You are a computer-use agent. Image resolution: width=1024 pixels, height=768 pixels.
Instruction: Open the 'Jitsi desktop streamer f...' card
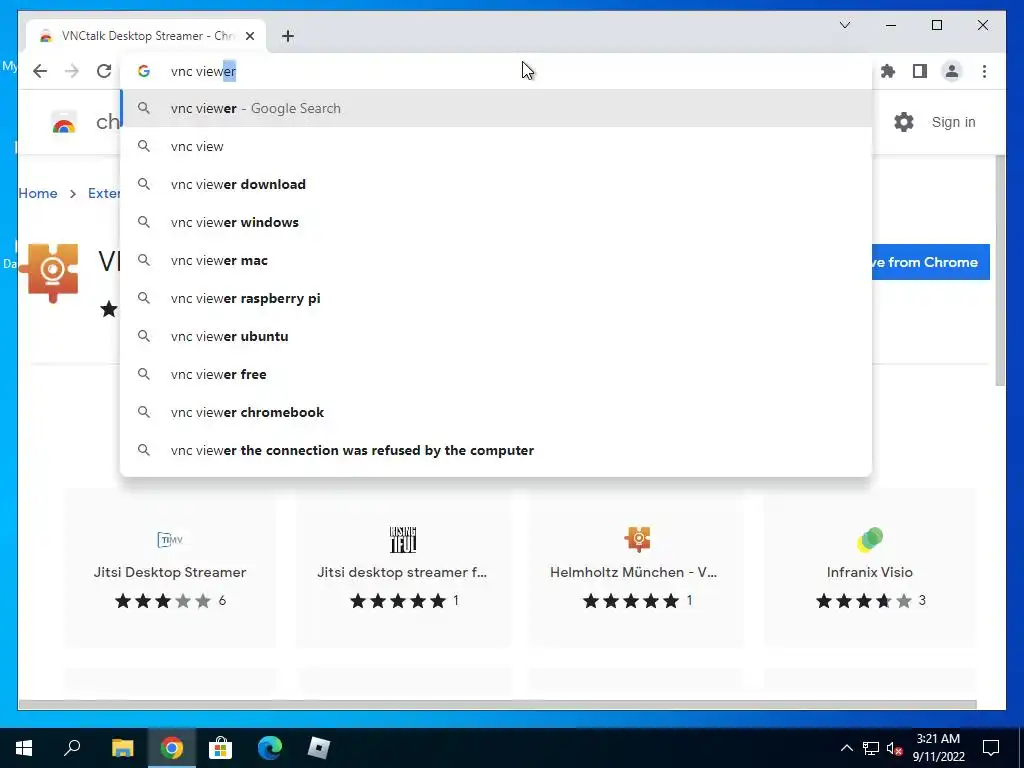[x=402, y=568]
